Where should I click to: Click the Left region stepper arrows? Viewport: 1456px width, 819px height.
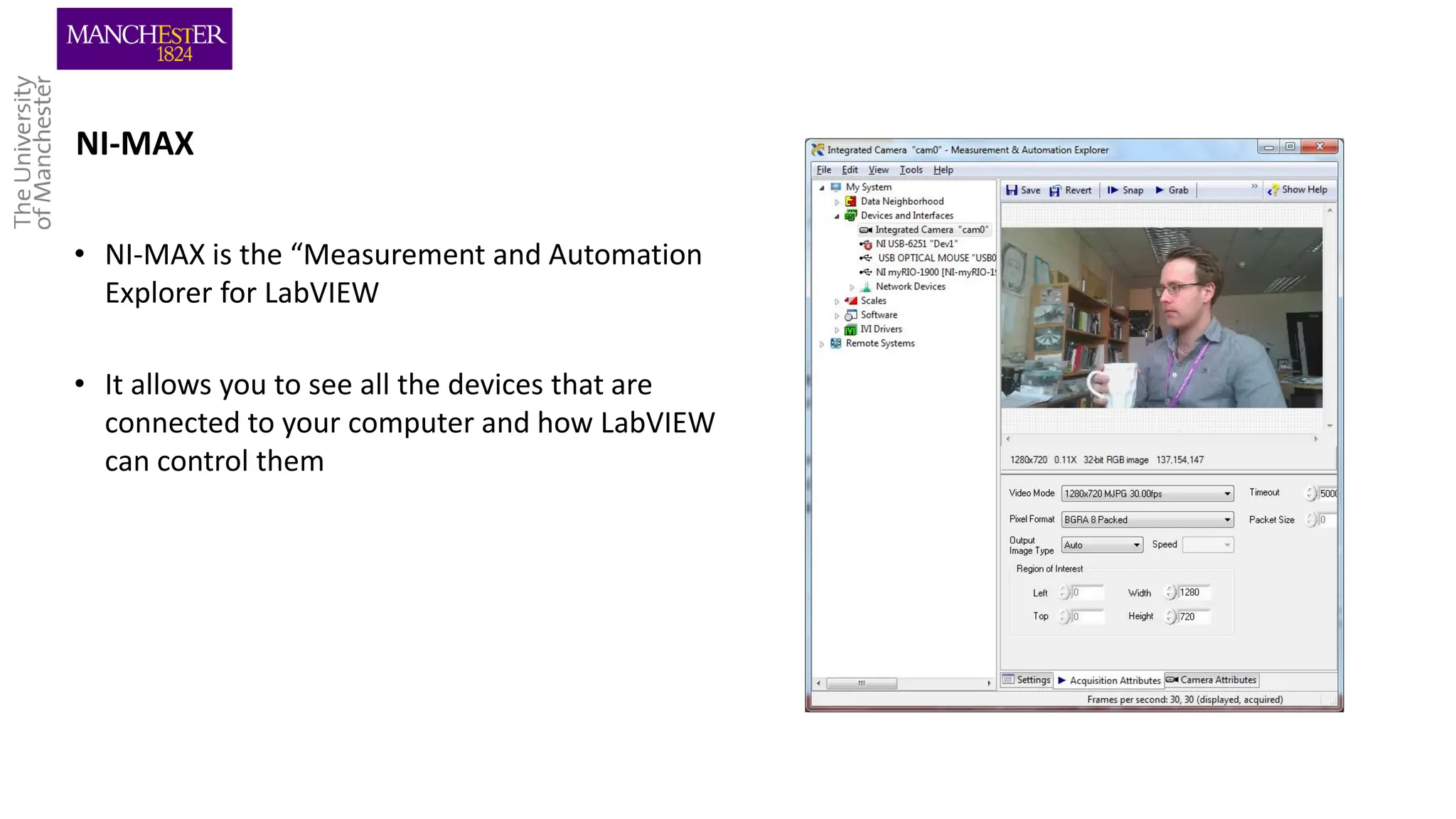point(1064,592)
